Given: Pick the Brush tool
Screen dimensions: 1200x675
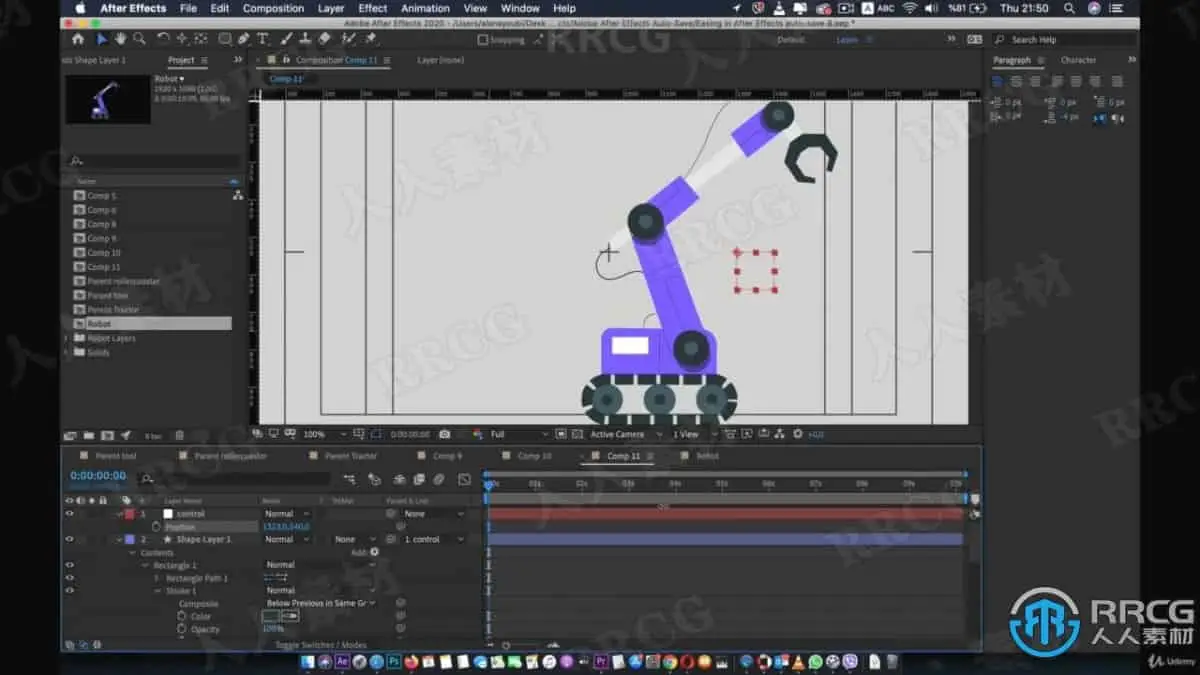Looking at the screenshot, I should point(287,39).
